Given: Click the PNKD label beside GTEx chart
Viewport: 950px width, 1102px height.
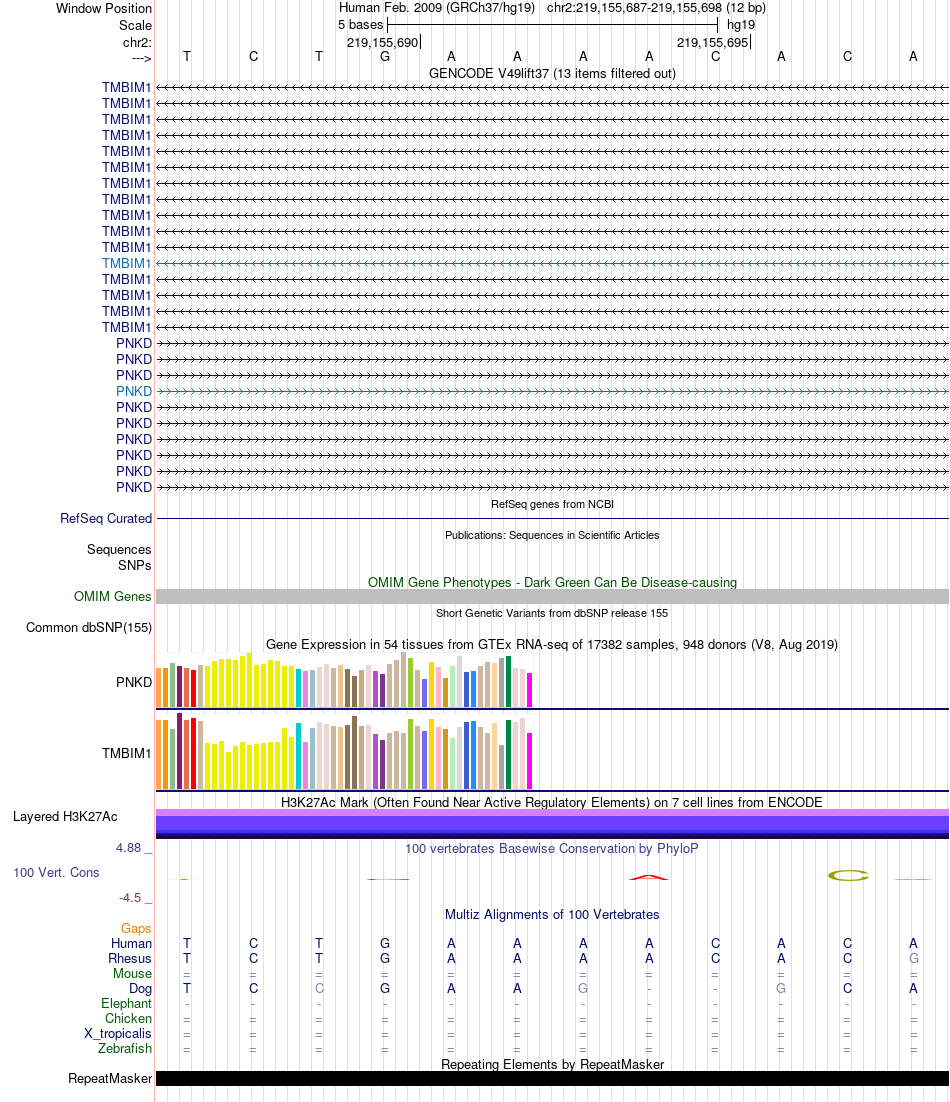Looking at the screenshot, I should [134, 682].
